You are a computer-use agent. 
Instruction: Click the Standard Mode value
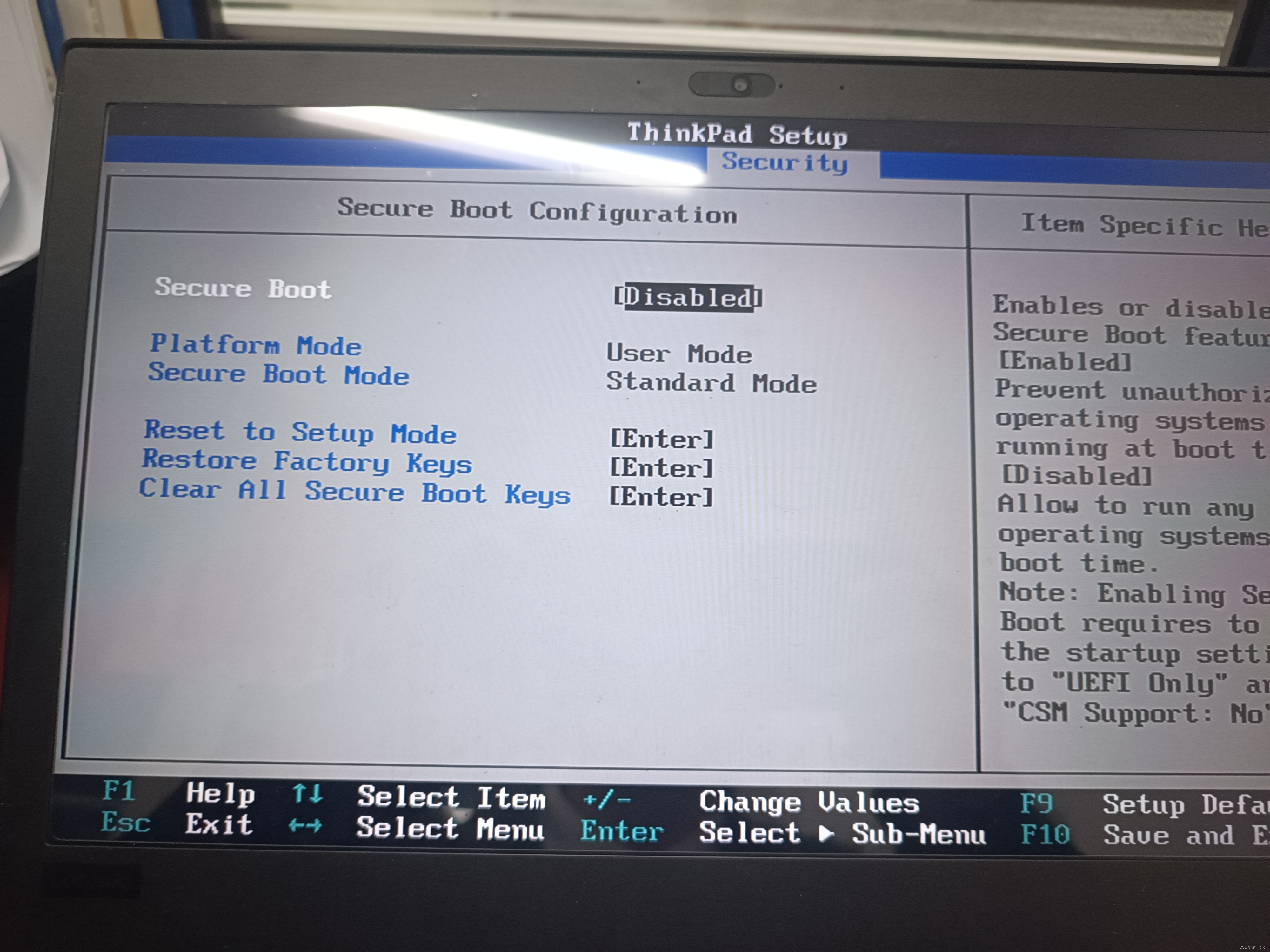click(x=711, y=383)
